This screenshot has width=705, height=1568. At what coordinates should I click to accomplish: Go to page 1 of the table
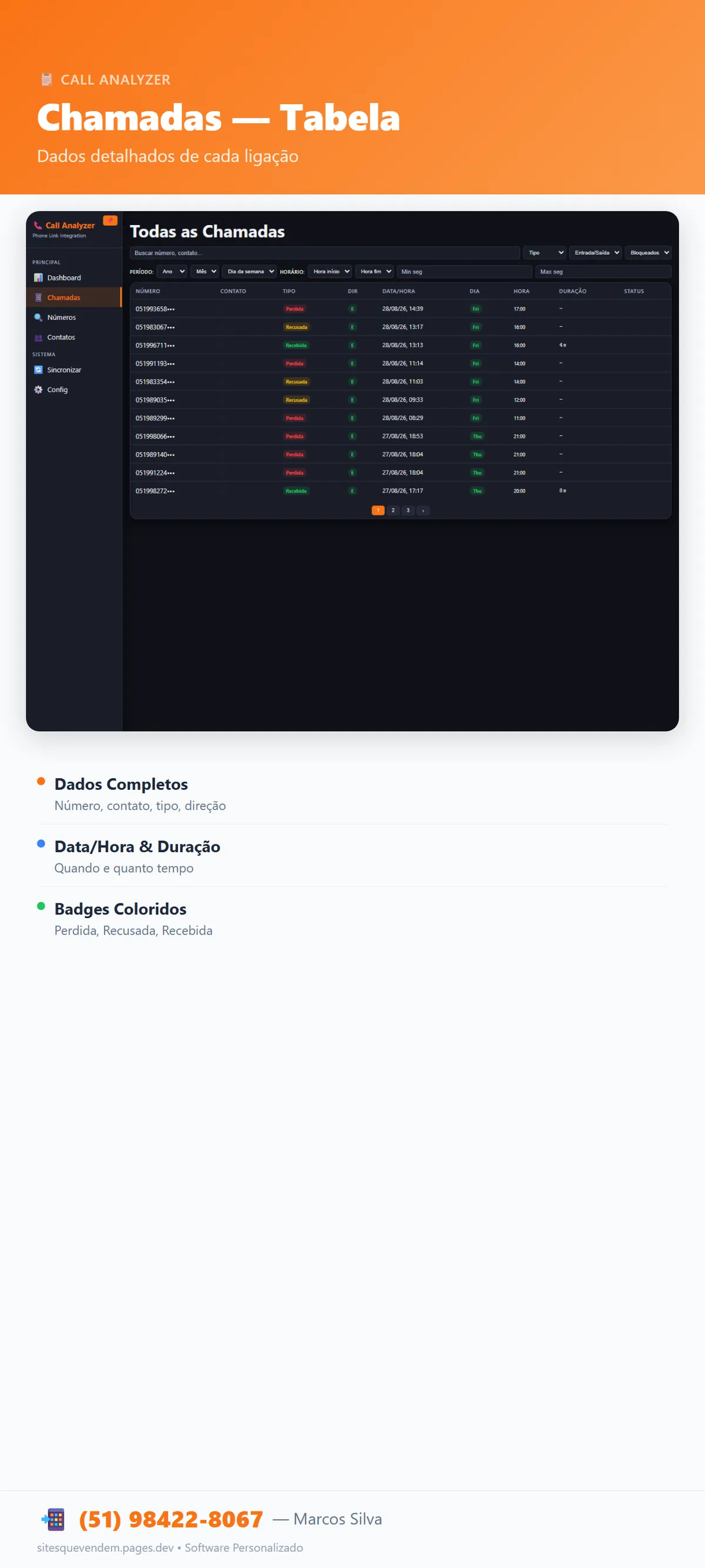(378, 510)
